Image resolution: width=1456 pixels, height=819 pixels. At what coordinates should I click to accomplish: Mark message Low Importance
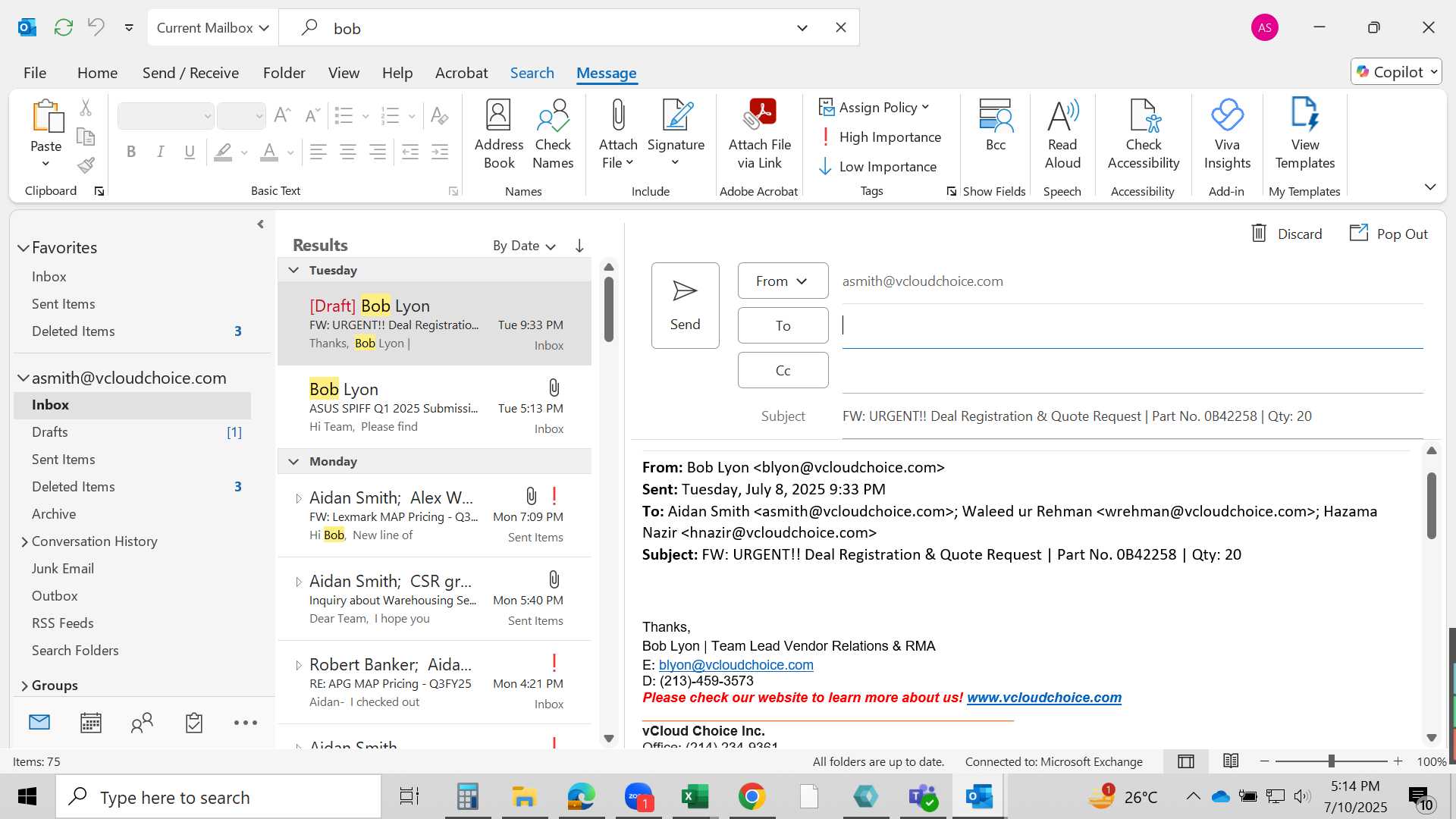877,167
